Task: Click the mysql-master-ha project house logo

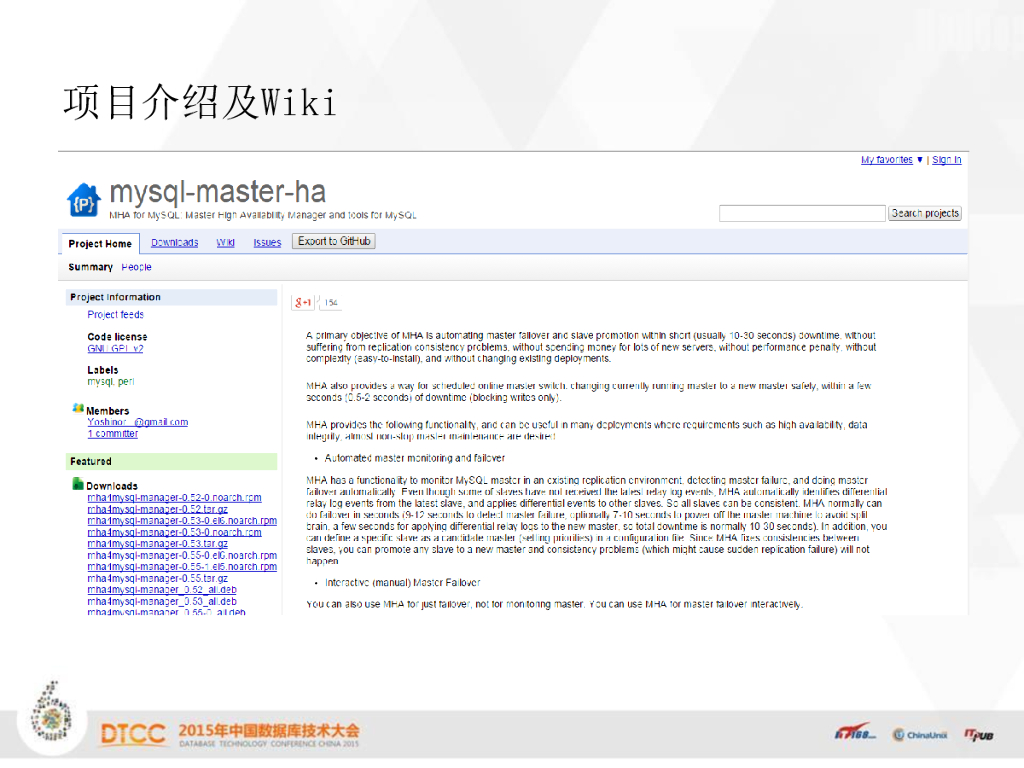Action: tap(84, 200)
